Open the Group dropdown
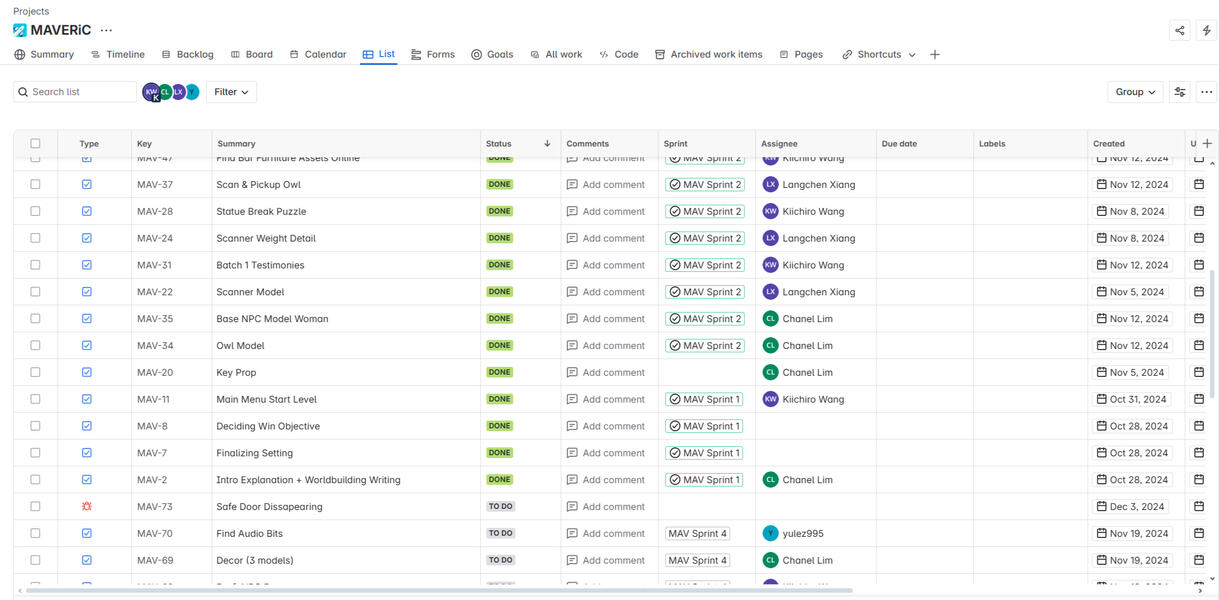The image size is (1219, 600). click(1135, 92)
